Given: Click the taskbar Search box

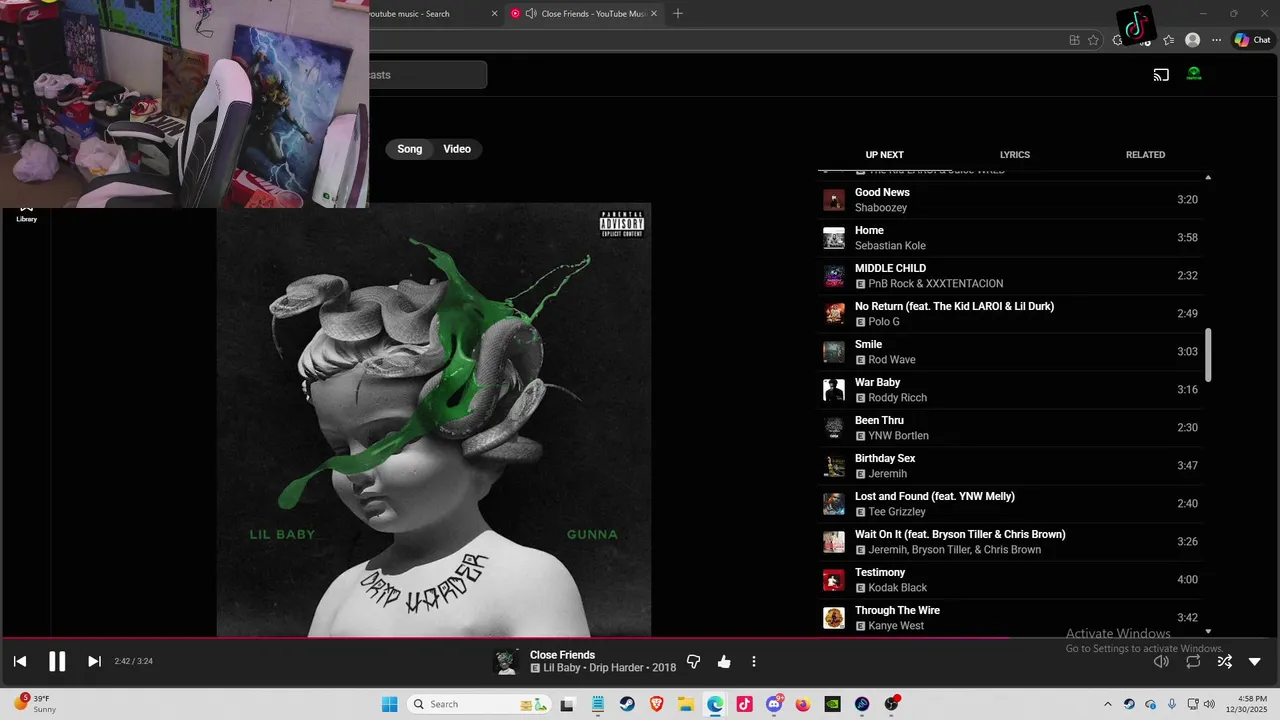Looking at the screenshot, I should pos(480,704).
